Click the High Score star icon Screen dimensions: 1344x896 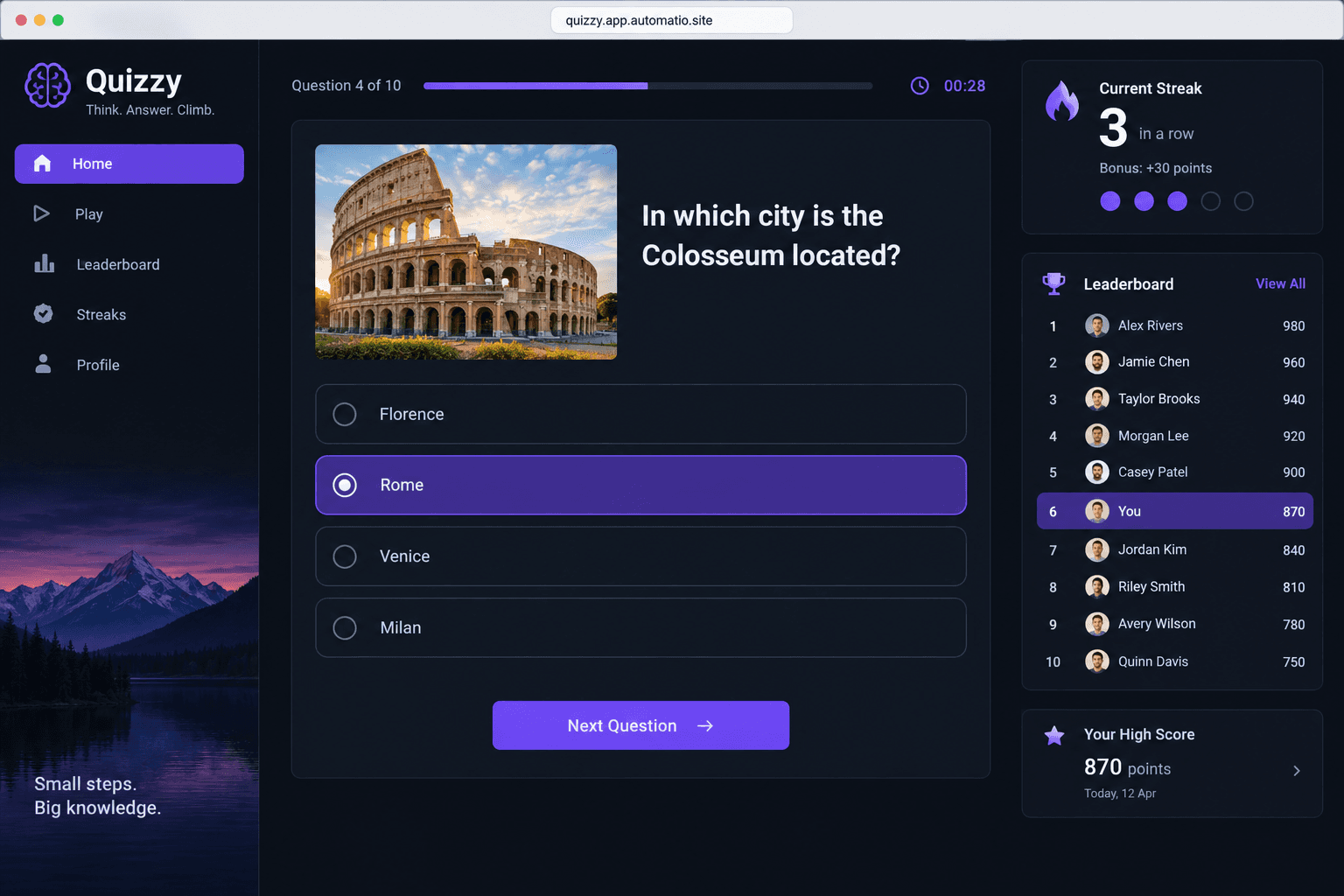point(1054,736)
